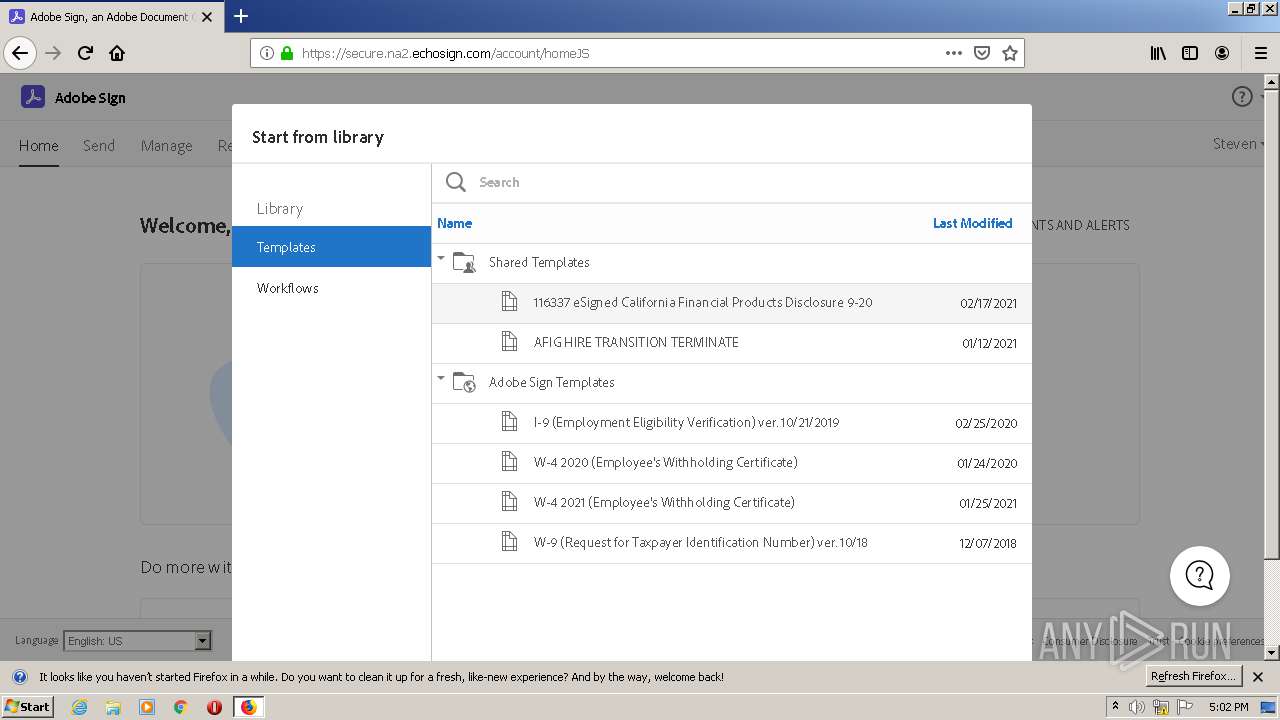Select AFIG HIRE TRANSITION TERMINATE template
This screenshot has width=1280, height=720.
[x=731, y=343]
